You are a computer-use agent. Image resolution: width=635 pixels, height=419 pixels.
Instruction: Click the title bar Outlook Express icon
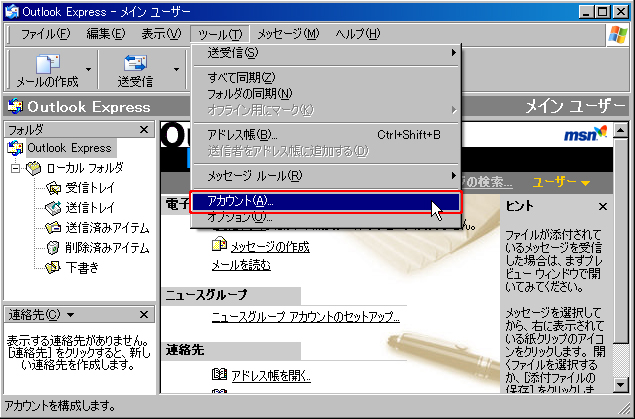click(12, 12)
